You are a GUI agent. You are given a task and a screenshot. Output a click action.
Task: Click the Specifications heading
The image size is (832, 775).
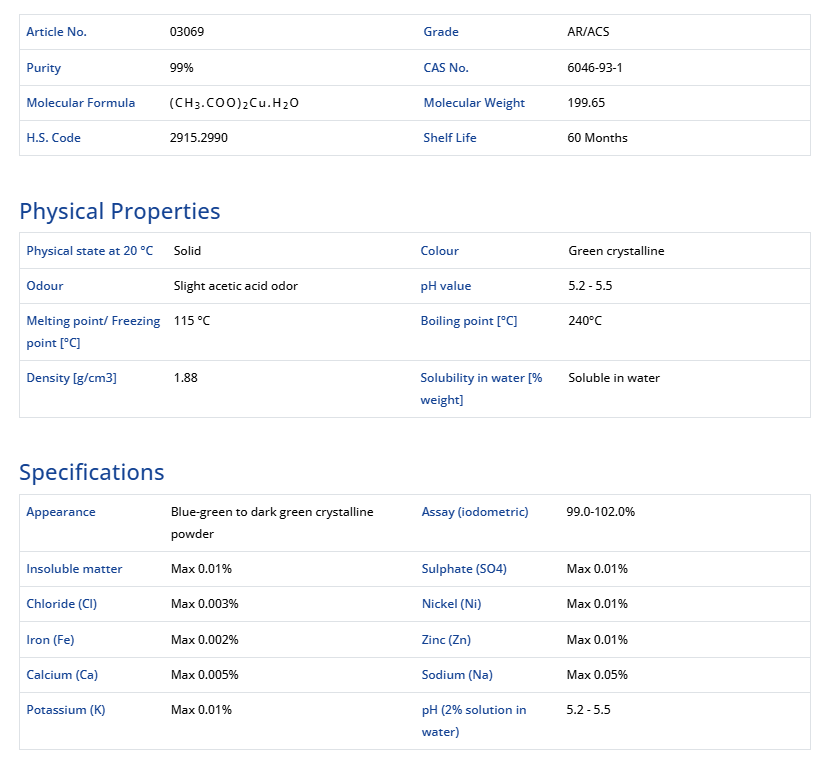tap(92, 472)
